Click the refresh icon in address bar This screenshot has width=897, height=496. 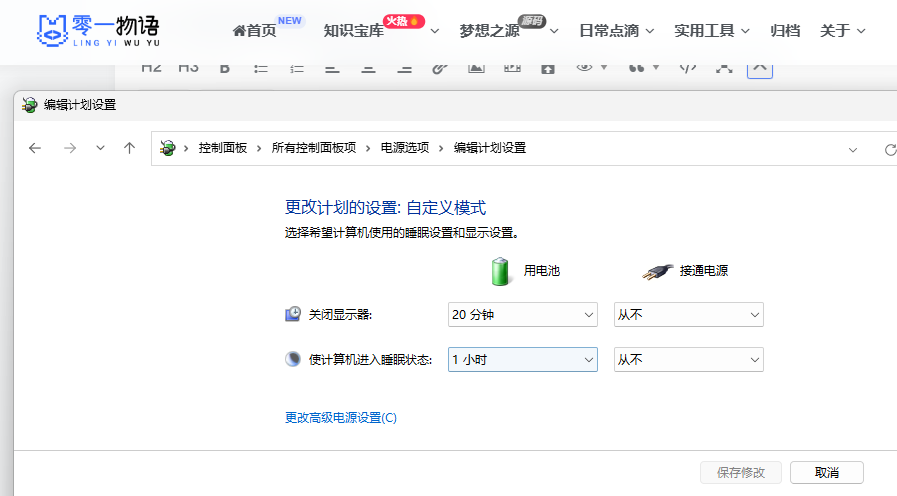point(889,149)
